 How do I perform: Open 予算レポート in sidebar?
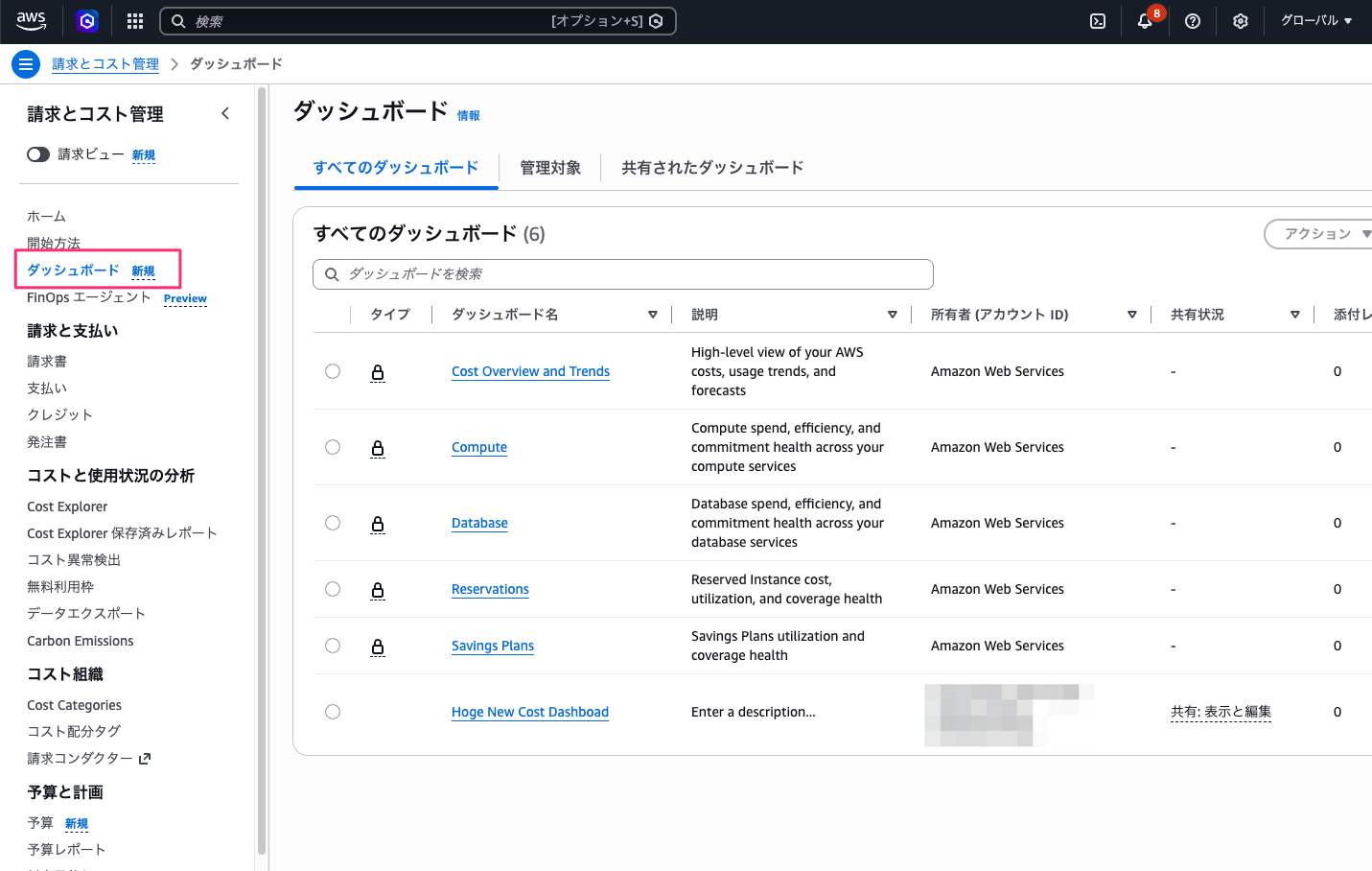pyautogui.click(x=66, y=850)
